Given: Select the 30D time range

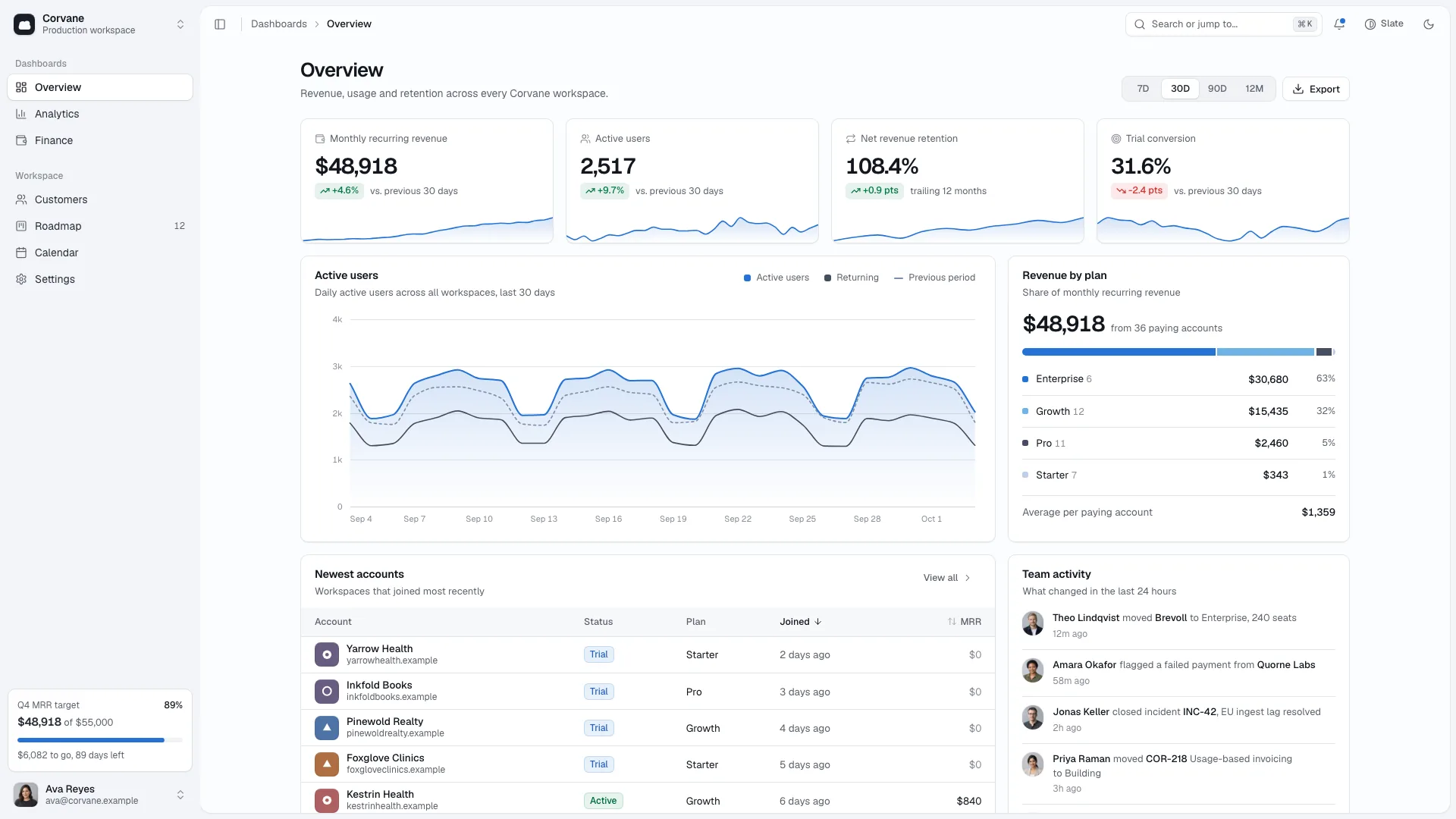Looking at the screenshot, I should coord(1180,89).
